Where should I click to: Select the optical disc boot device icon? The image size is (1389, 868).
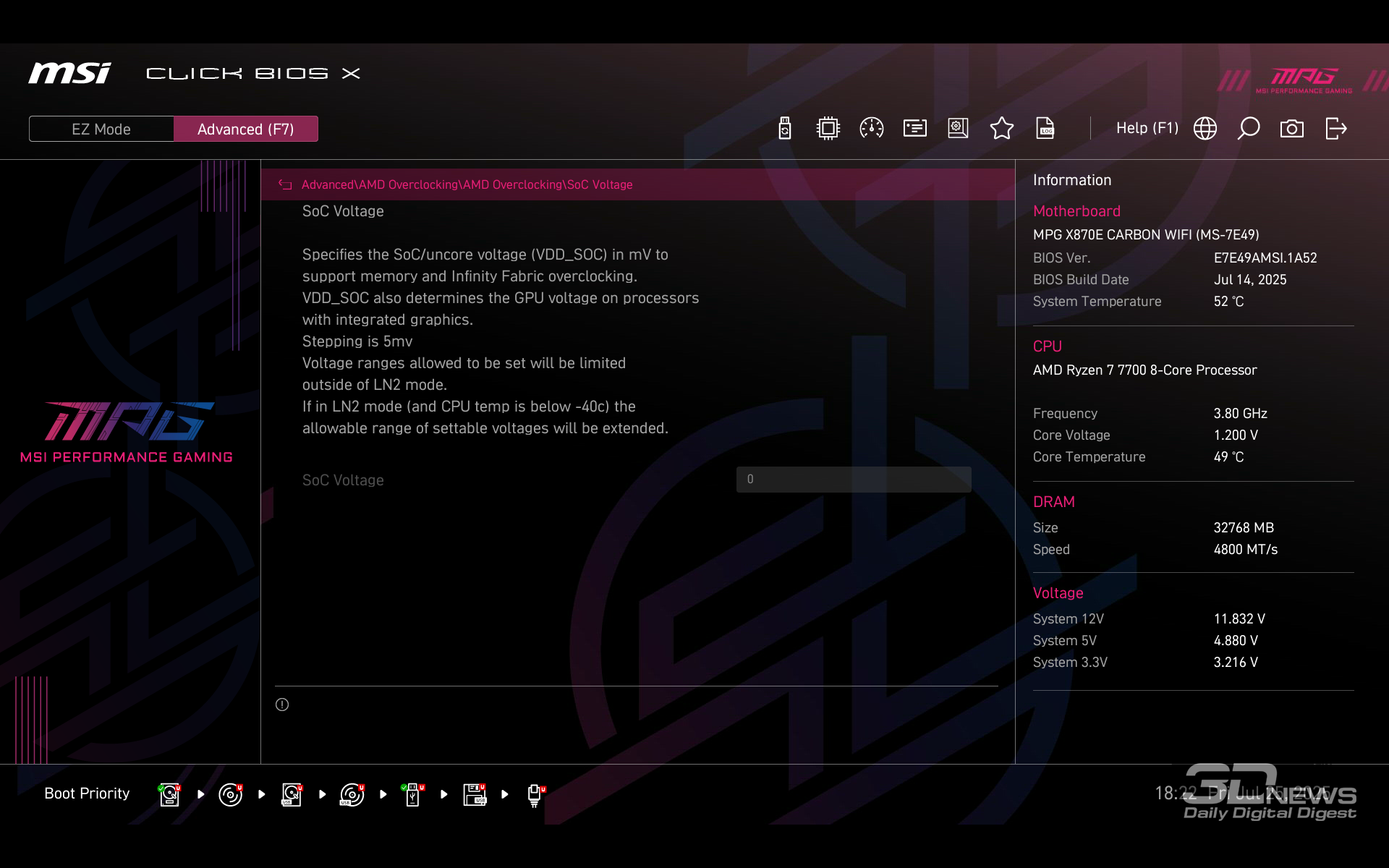click(x=231, y=794)
